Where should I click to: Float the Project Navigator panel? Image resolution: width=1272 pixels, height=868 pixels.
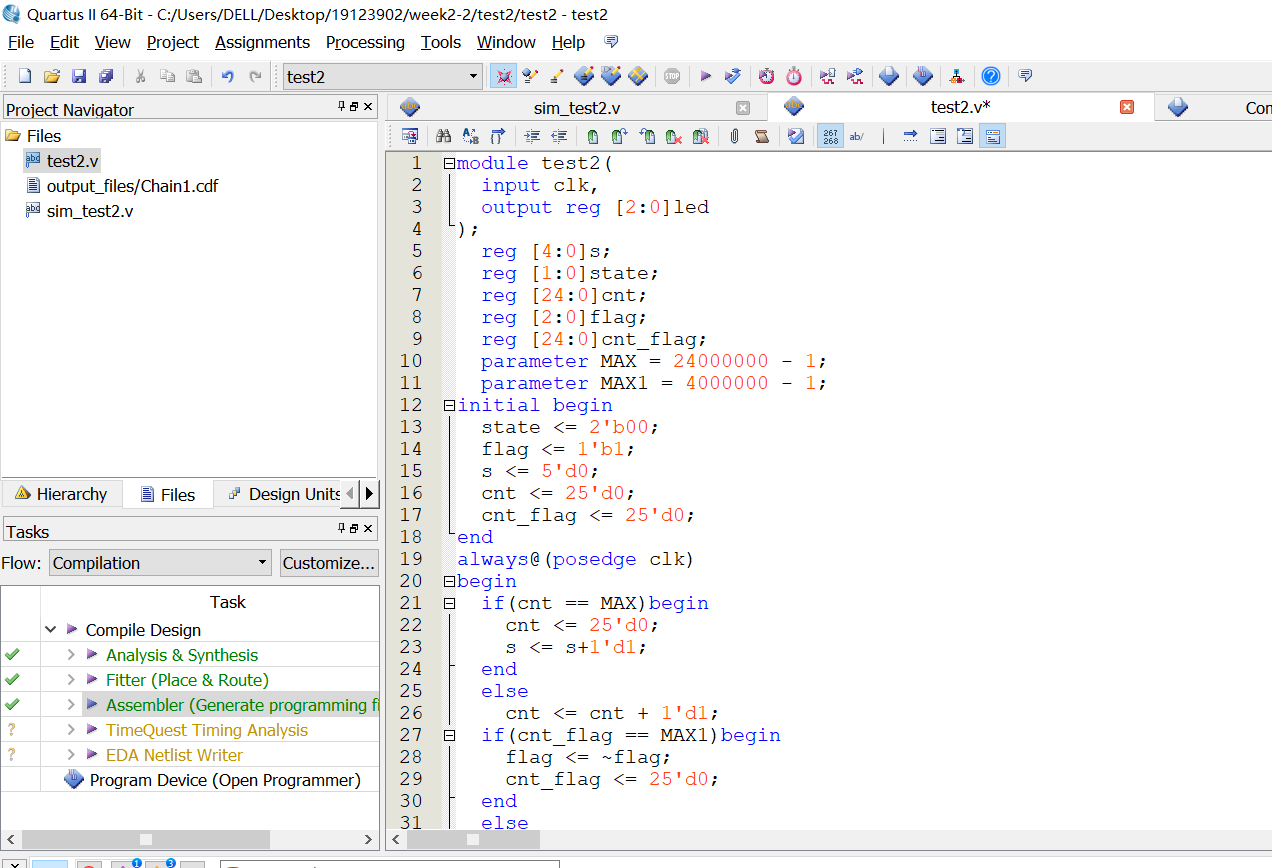tap(354, 106)
